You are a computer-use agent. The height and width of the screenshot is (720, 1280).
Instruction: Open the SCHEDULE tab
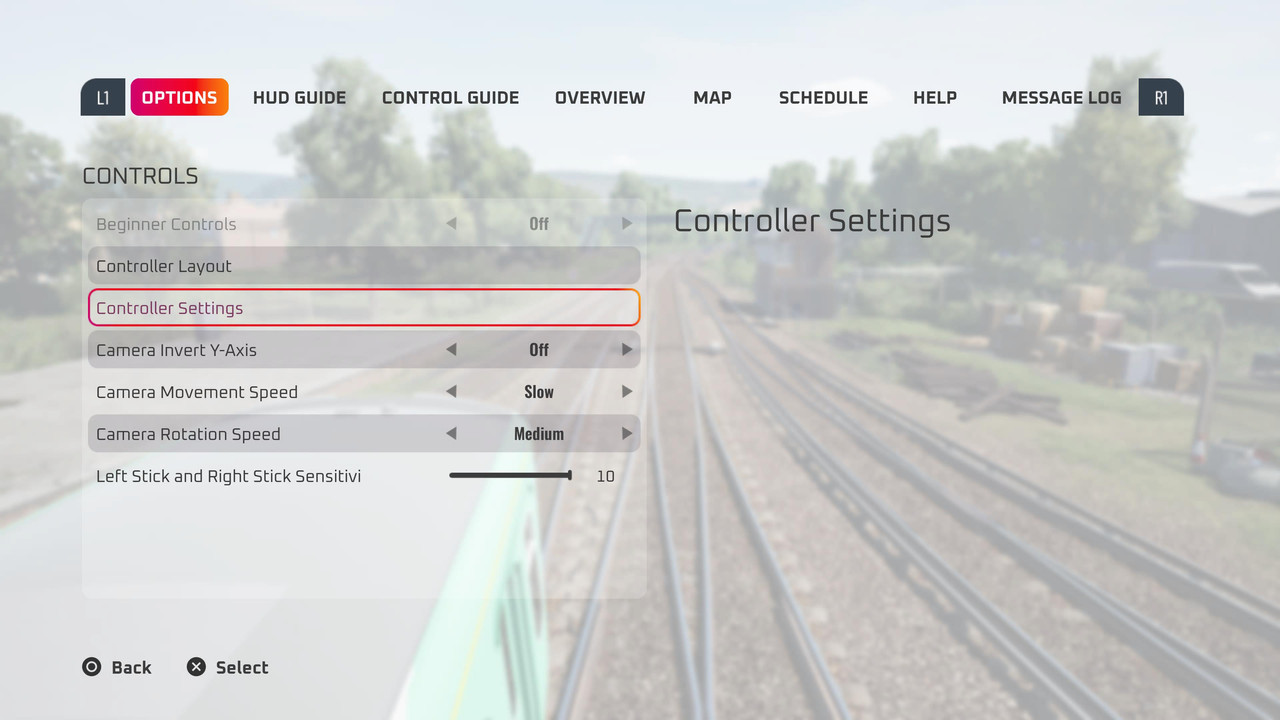[x=823, y=97]
